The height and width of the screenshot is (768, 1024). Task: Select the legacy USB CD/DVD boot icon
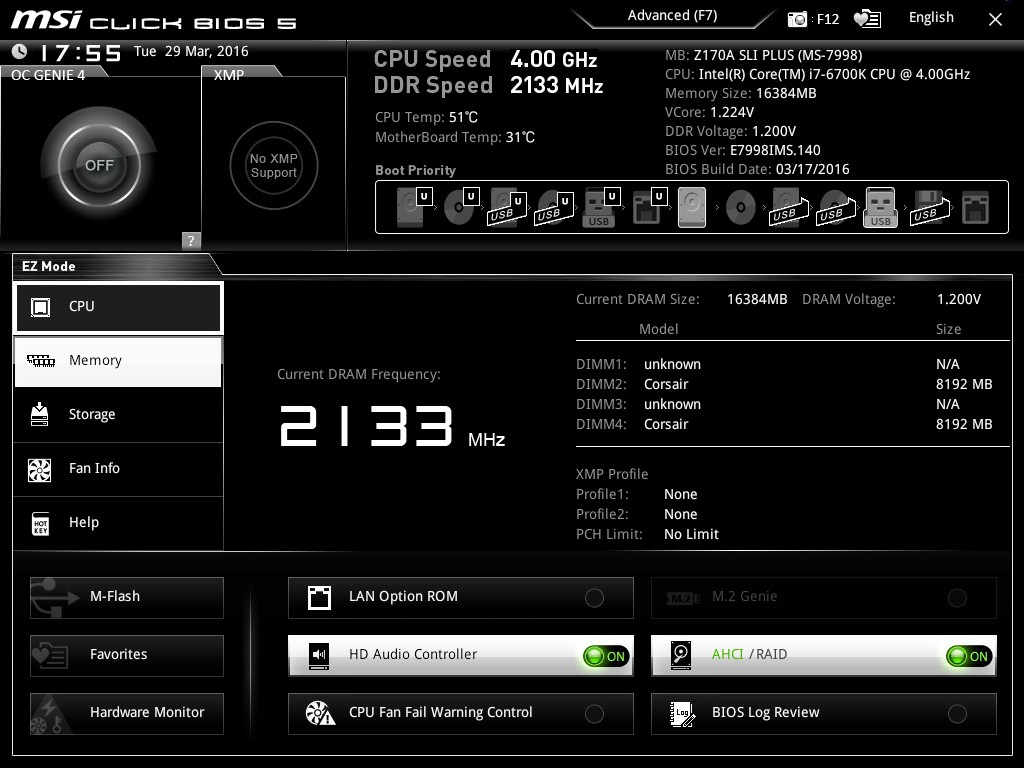click(x=835, y=208)
